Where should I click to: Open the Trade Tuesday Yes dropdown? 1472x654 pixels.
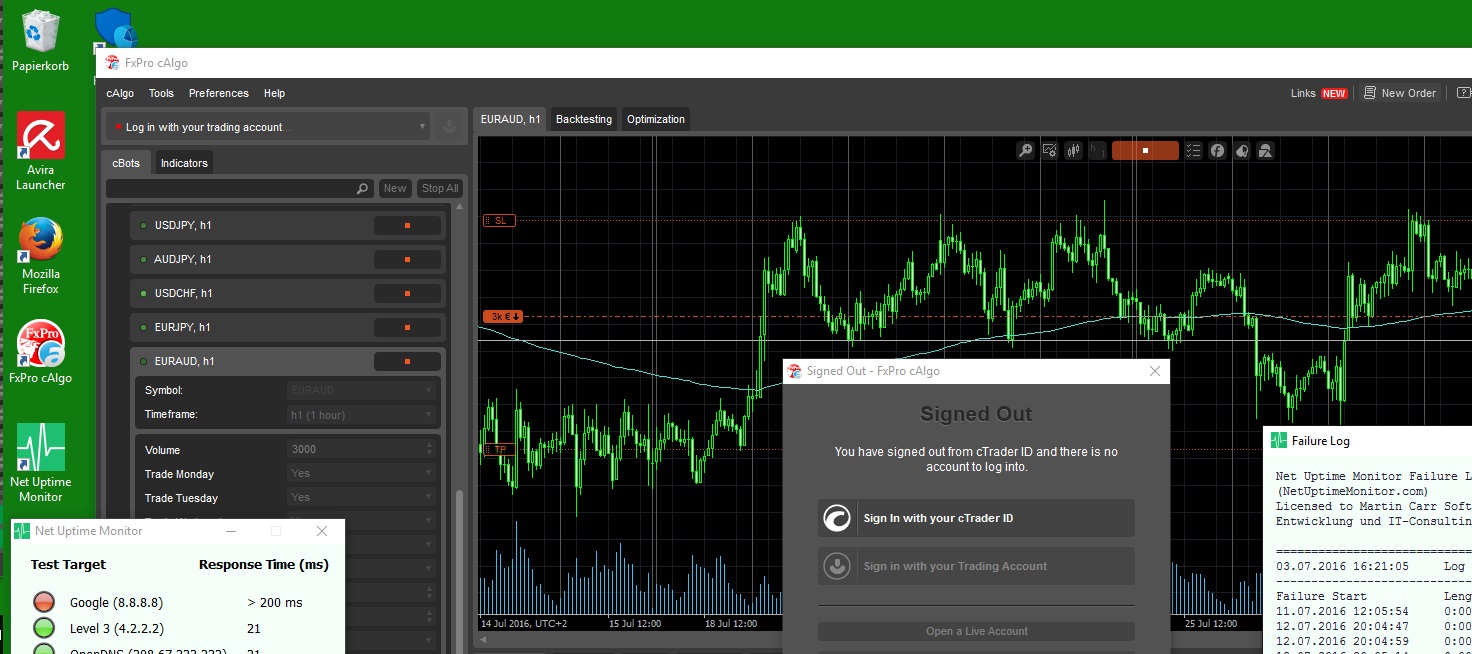pyautogui.click(x=362, y=498)
